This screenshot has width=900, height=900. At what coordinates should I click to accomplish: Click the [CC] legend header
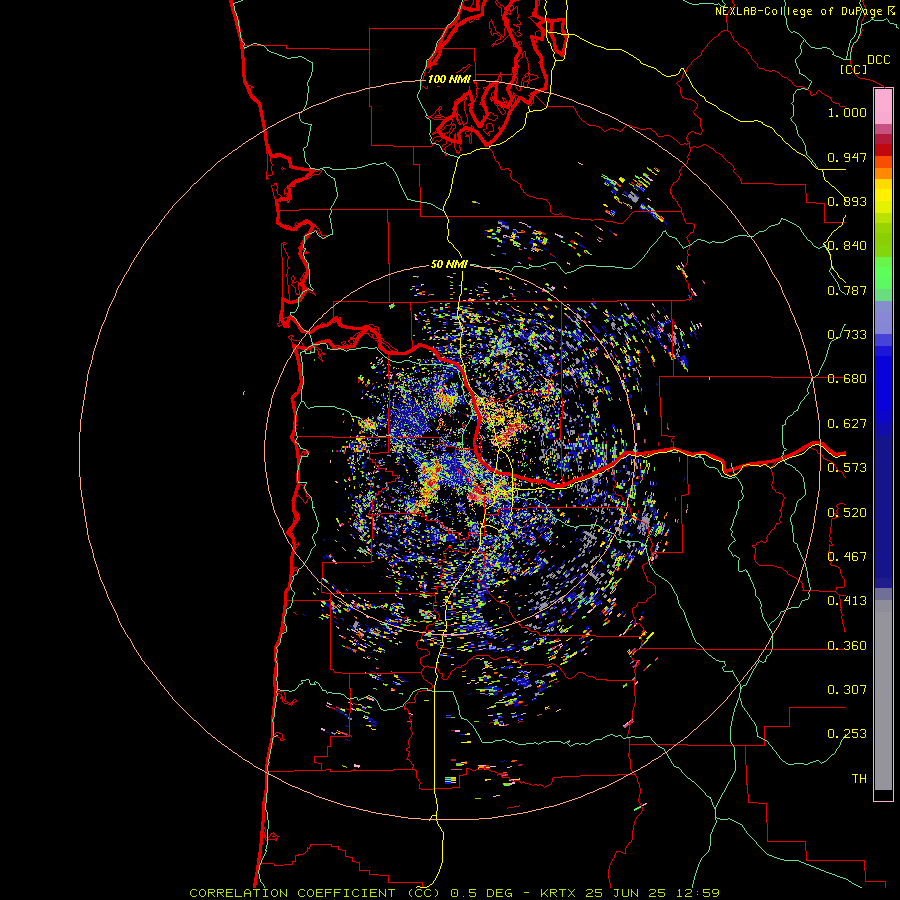click(x=854, y=69)
